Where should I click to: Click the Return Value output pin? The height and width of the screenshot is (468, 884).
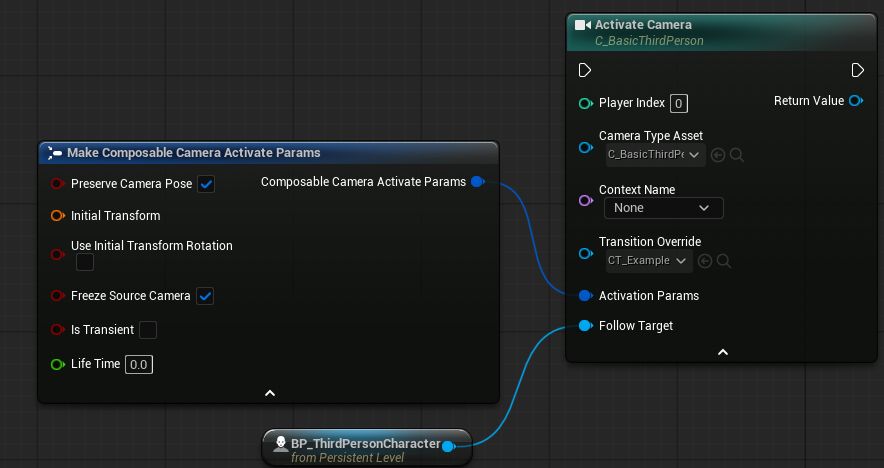(856, 101)
